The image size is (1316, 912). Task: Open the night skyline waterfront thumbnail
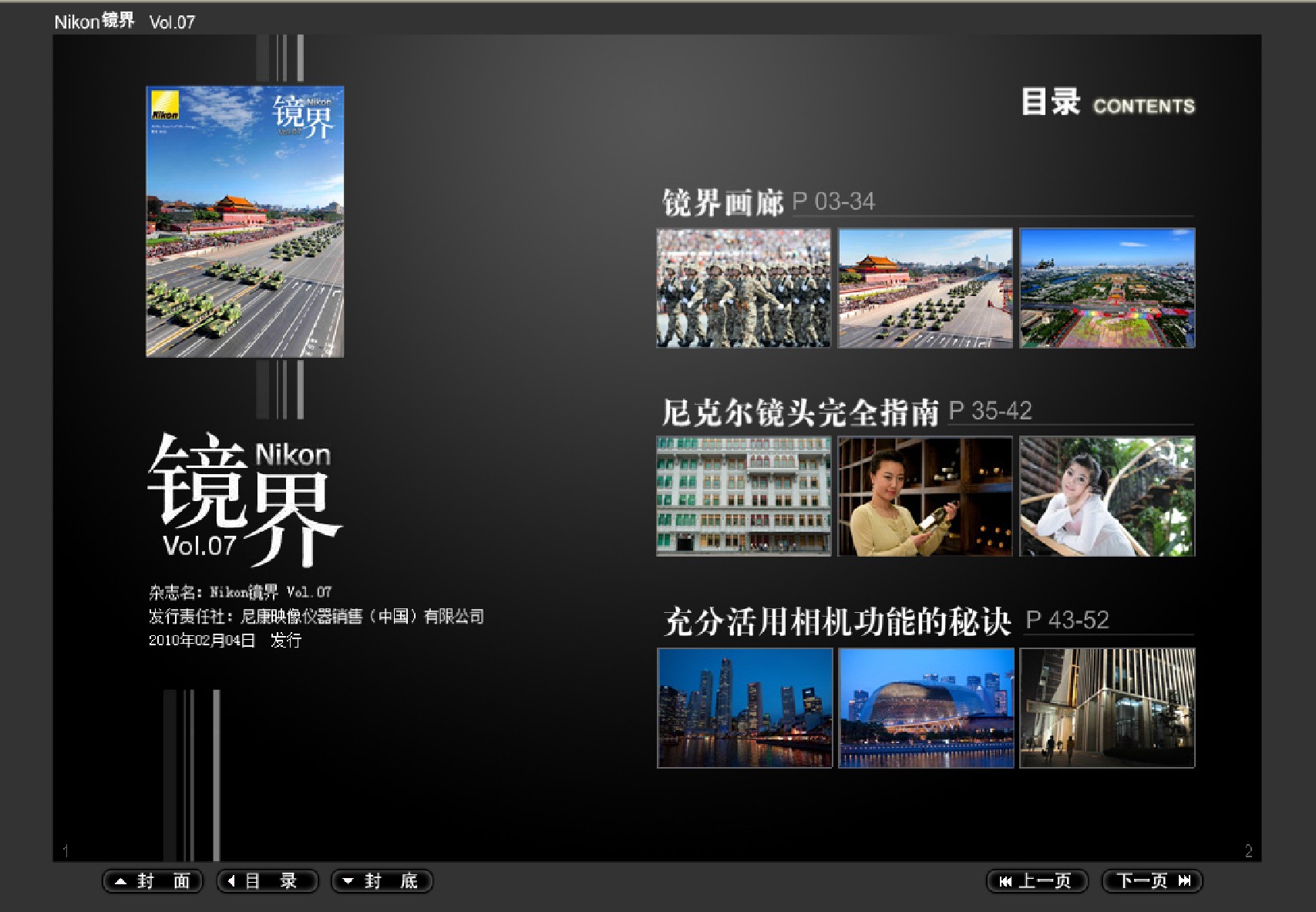click(745, 708)
